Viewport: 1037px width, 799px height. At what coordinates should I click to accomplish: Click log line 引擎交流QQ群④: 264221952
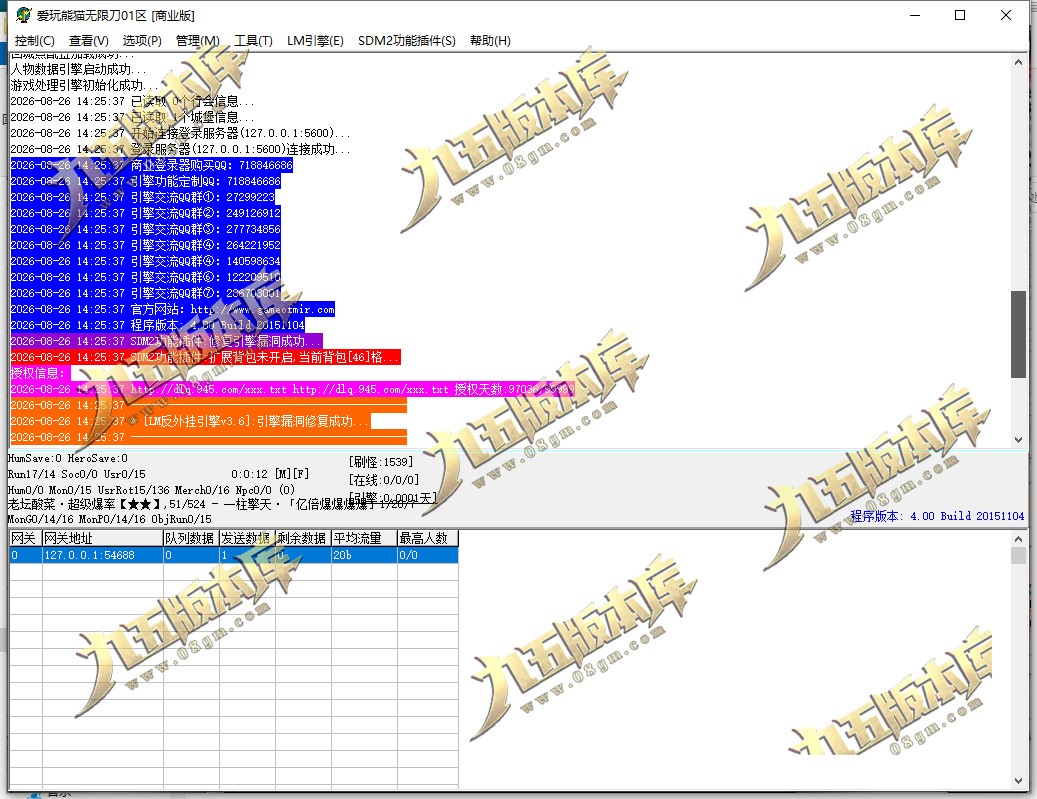145,245
